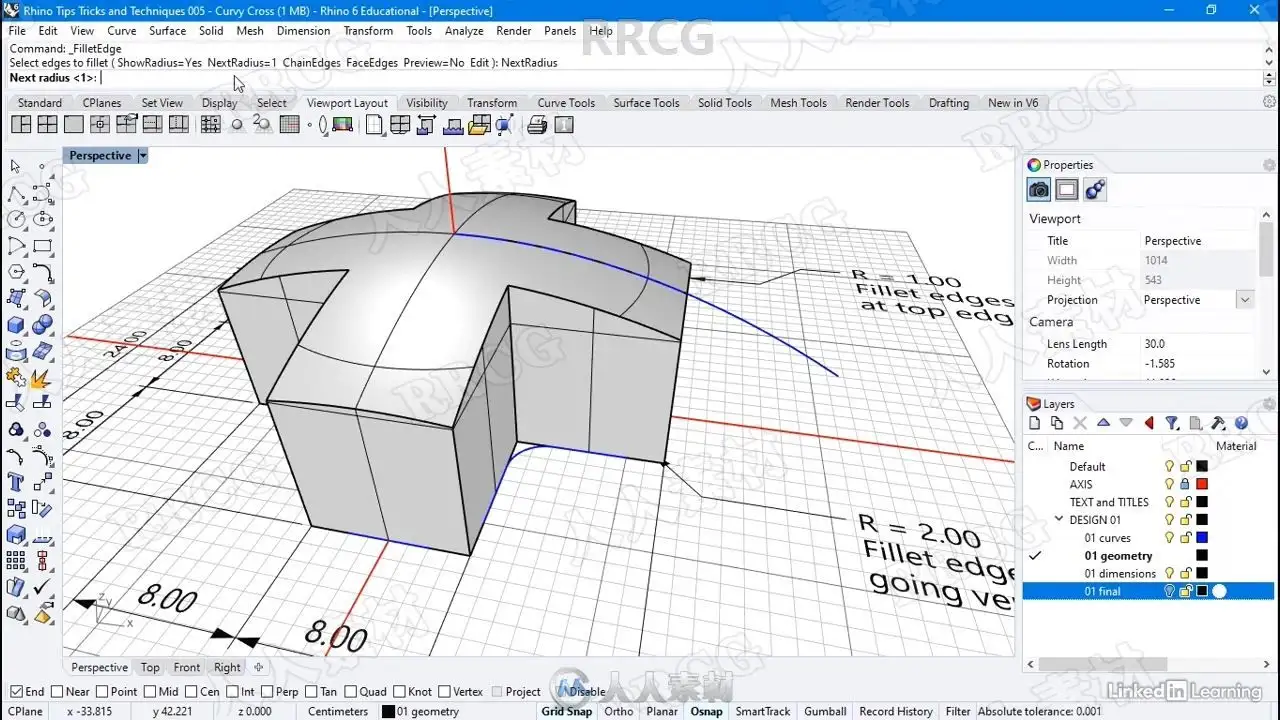Move layer up with the up-triangle icon

point(1103,424)
